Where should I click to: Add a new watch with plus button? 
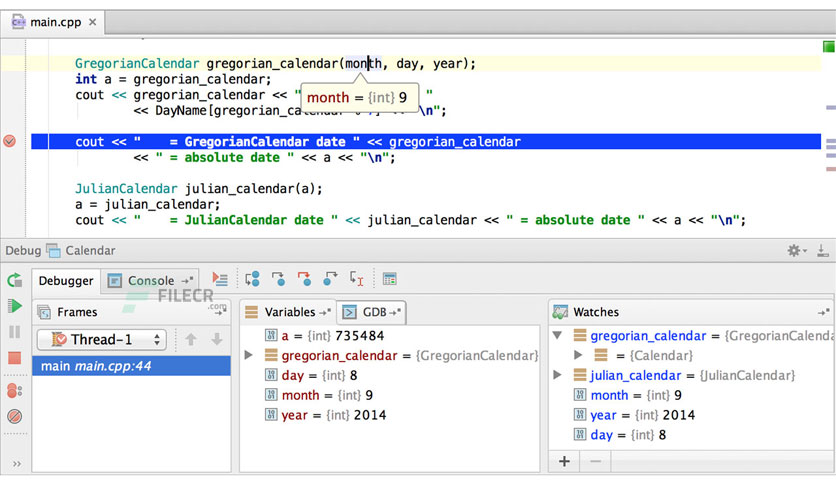pos(564,461)
